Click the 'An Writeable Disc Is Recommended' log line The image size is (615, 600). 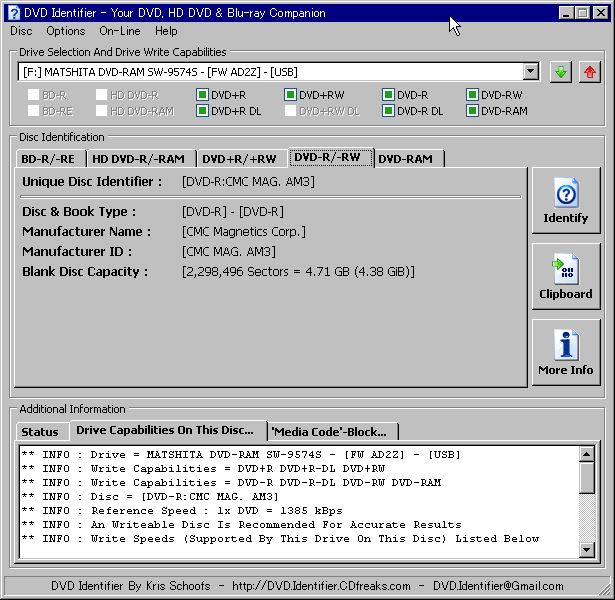241,524
